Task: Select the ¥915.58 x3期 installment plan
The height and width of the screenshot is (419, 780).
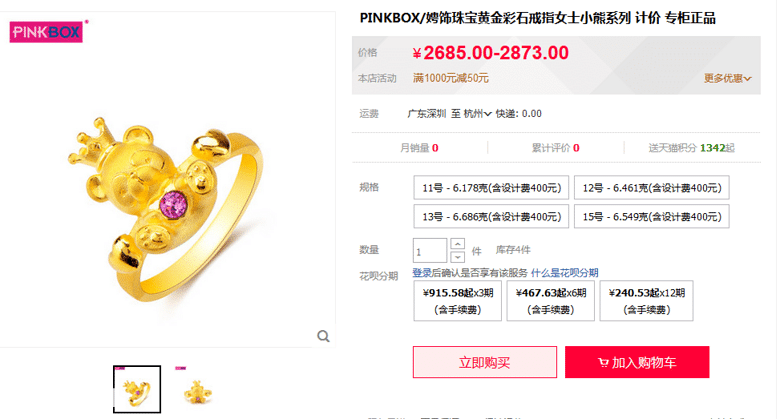Action: 458,301
